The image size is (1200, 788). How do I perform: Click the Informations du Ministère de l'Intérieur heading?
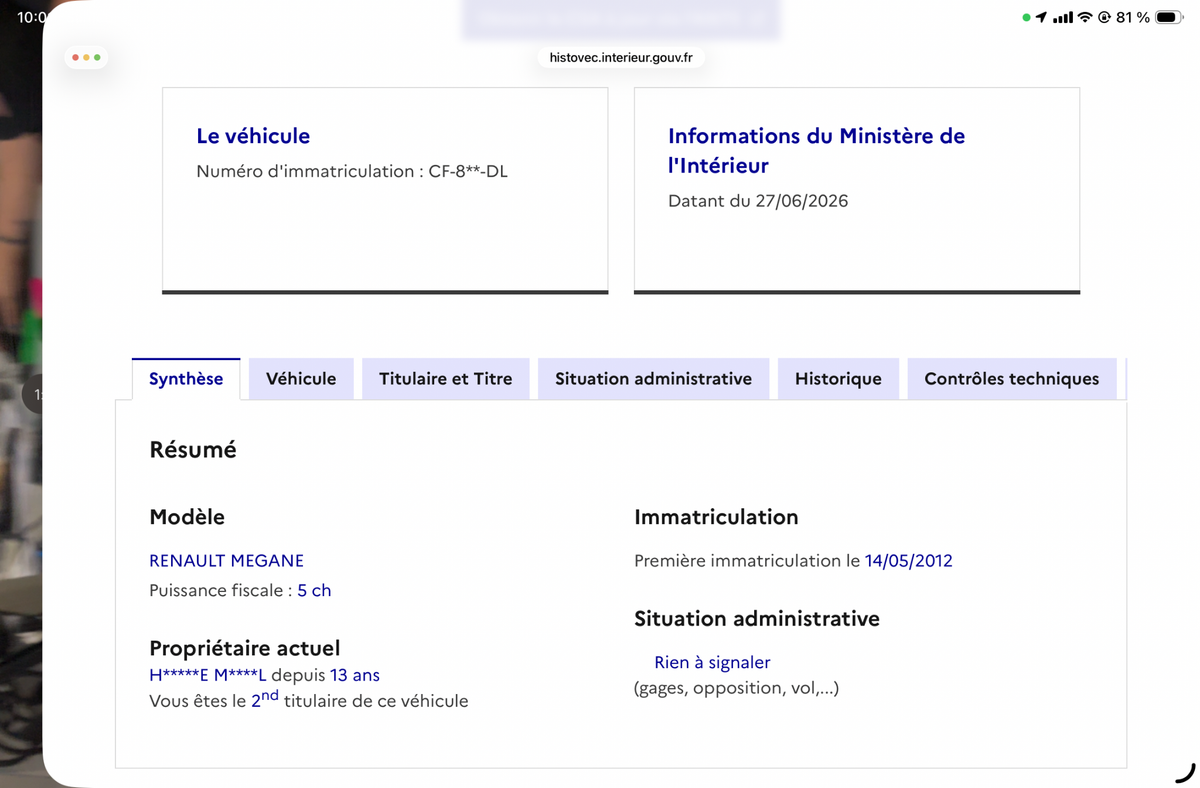(x=816, y=150)
